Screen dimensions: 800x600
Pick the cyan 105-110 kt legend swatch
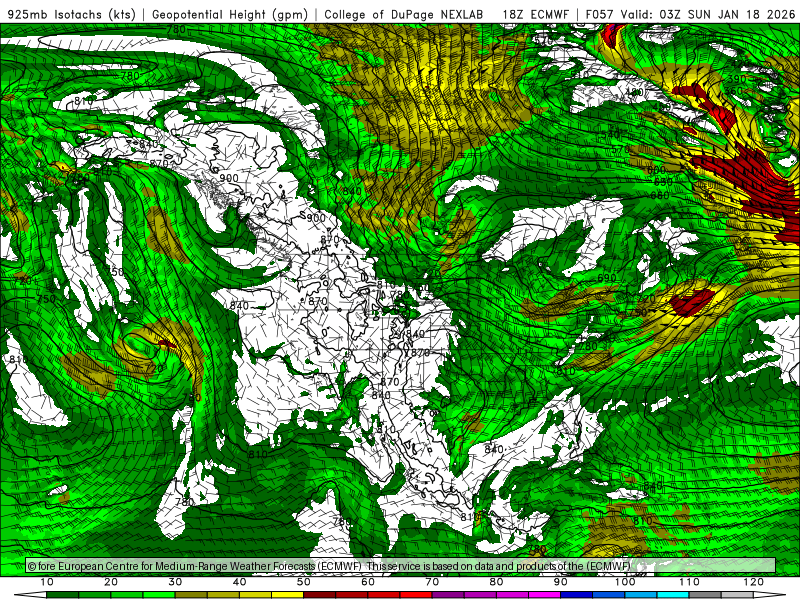click(x=673, y=595)
